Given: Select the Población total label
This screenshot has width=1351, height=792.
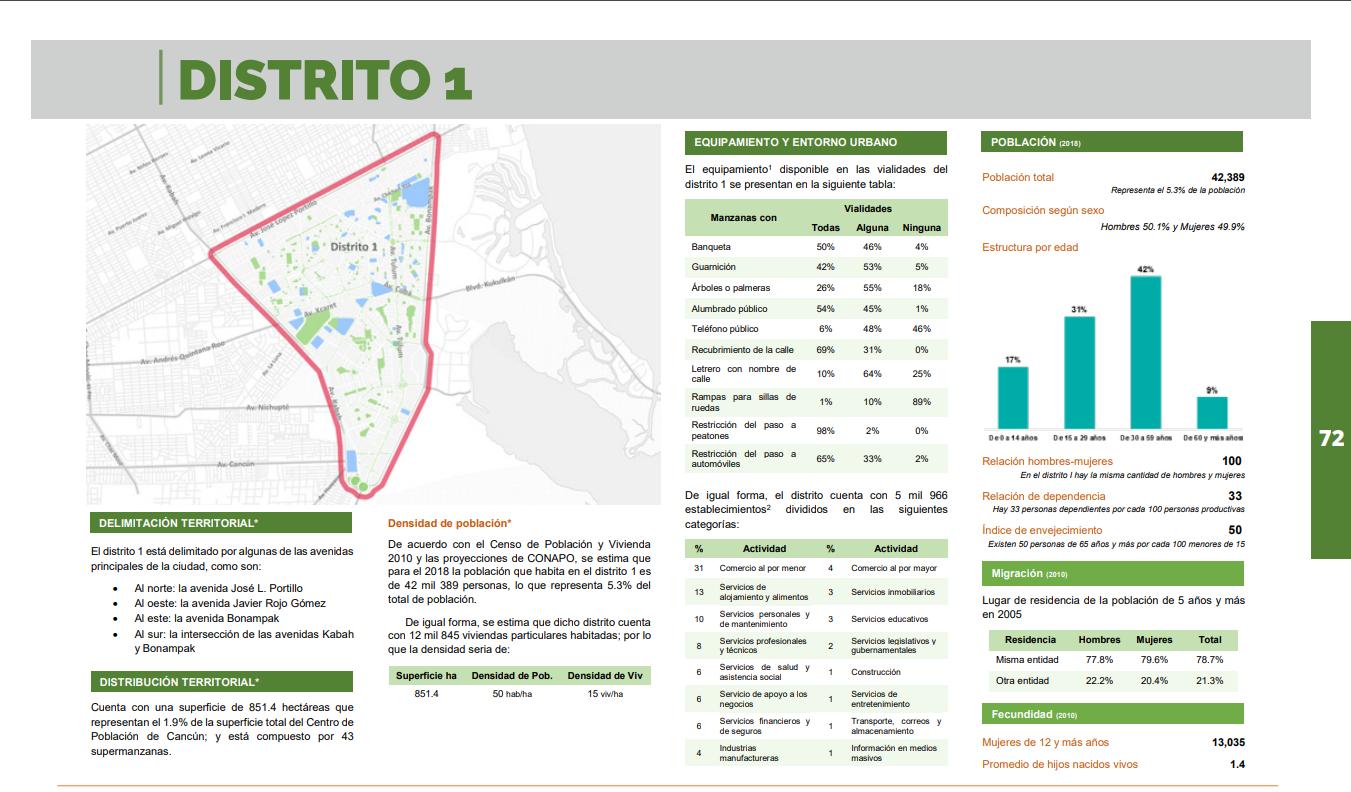Looking at the screenshot, I should coord(1018,177).
